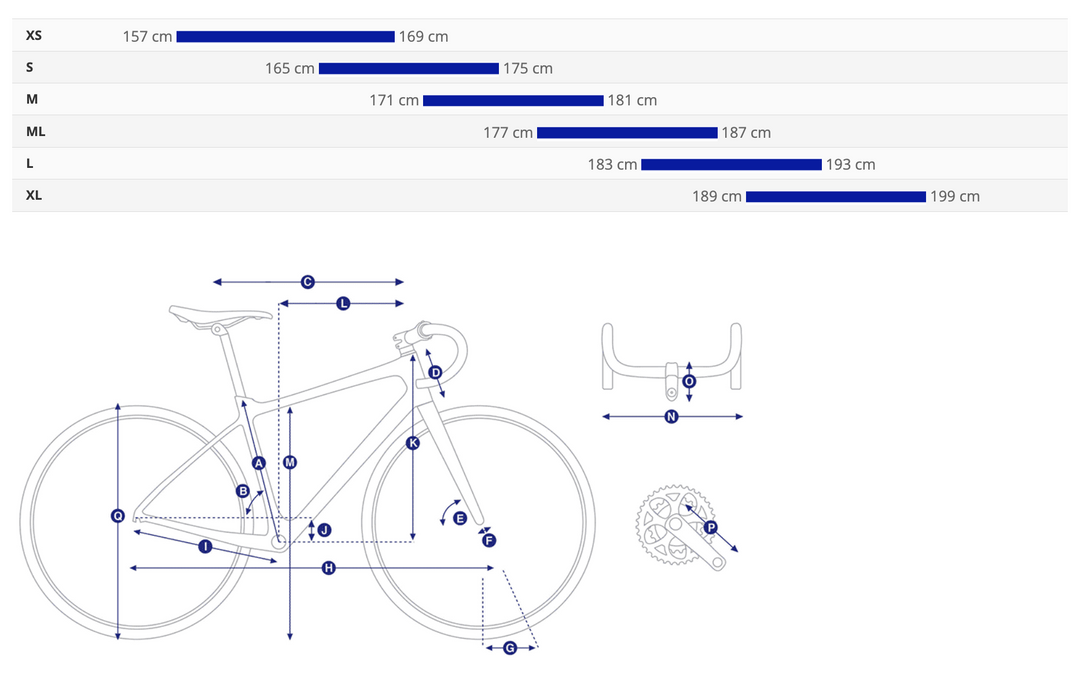The height and width of the screenshot is (682, 1080).
Task: Select the K marker beside front wheel
Action: (x=413, y=443)
